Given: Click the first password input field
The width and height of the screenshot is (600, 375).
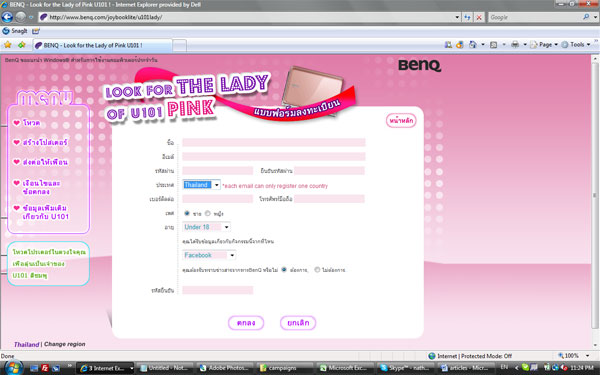Looking at the screenshot, I should 218,171.
